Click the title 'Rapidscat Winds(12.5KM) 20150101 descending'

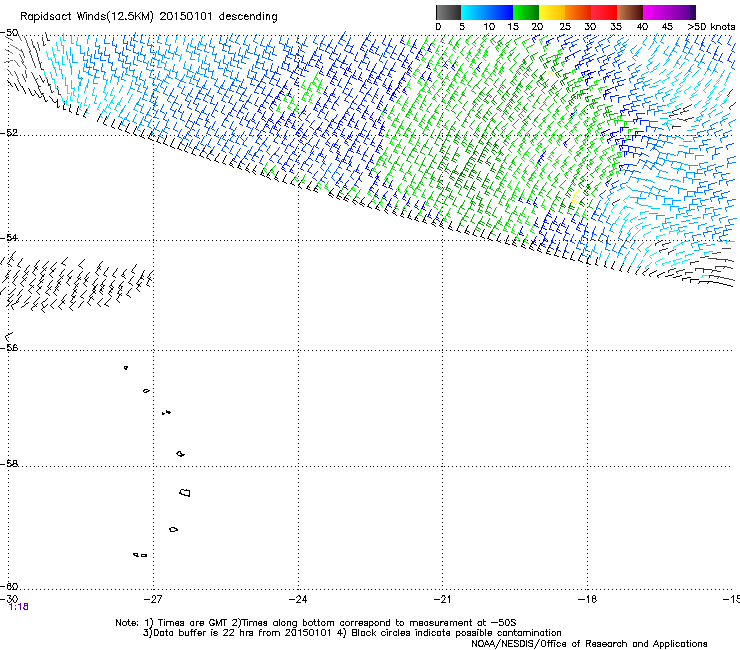(x=149, y=17)
